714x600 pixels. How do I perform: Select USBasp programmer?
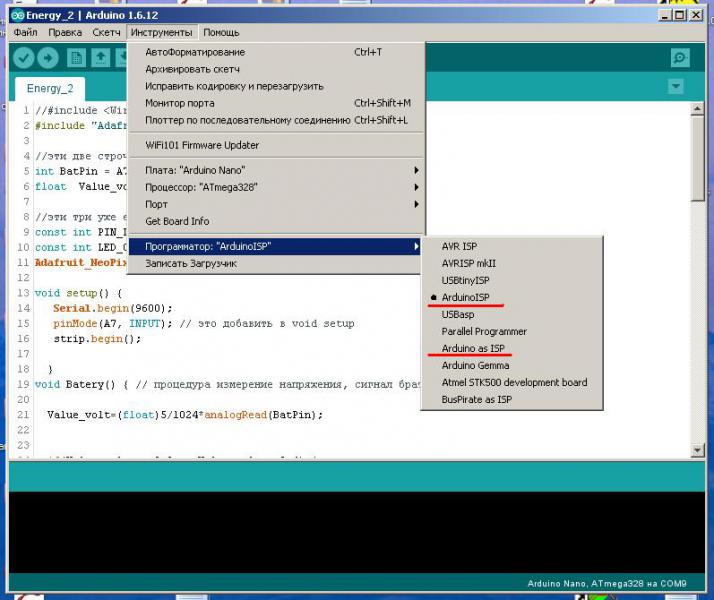point(512,315)
